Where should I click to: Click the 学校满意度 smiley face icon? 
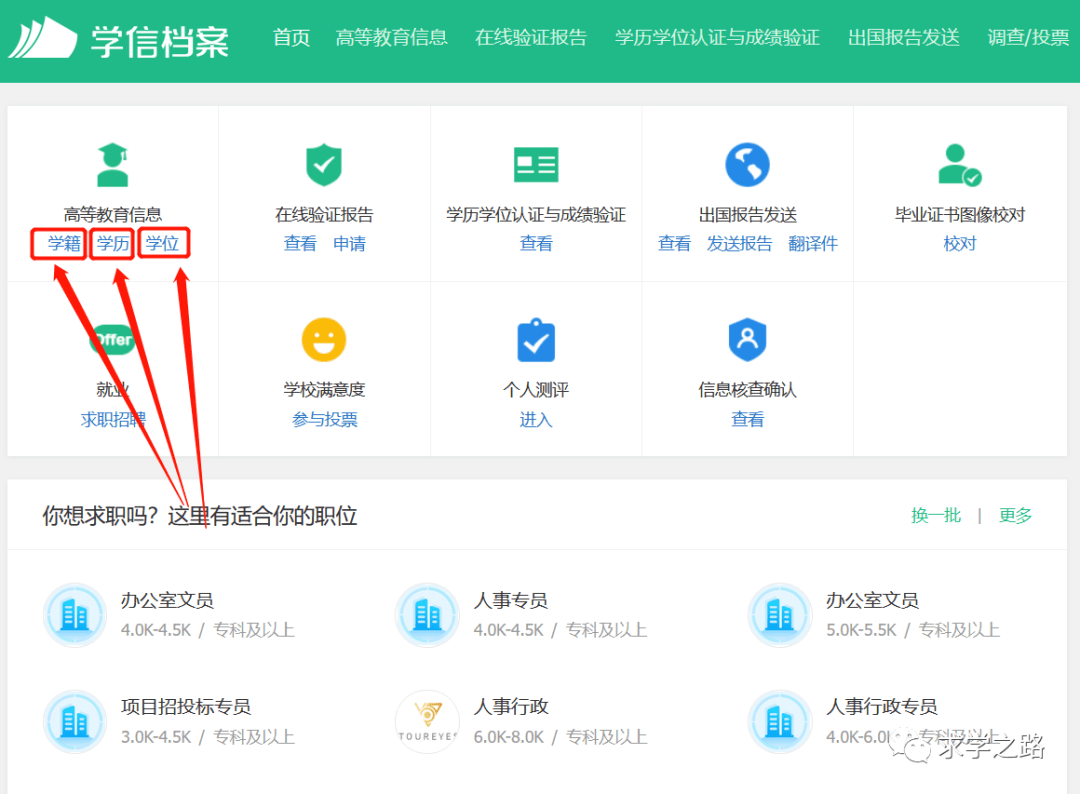click(323, 339)
